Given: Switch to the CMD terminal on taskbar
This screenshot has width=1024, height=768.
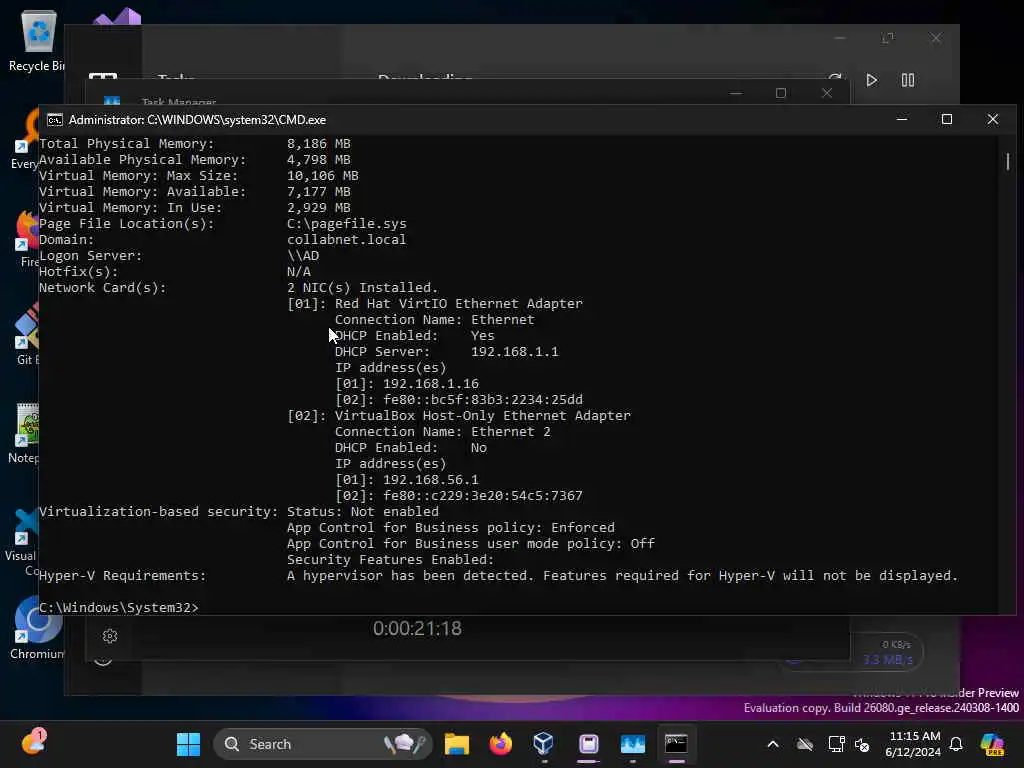Looking at the screenshot, I should coord(676,744).
